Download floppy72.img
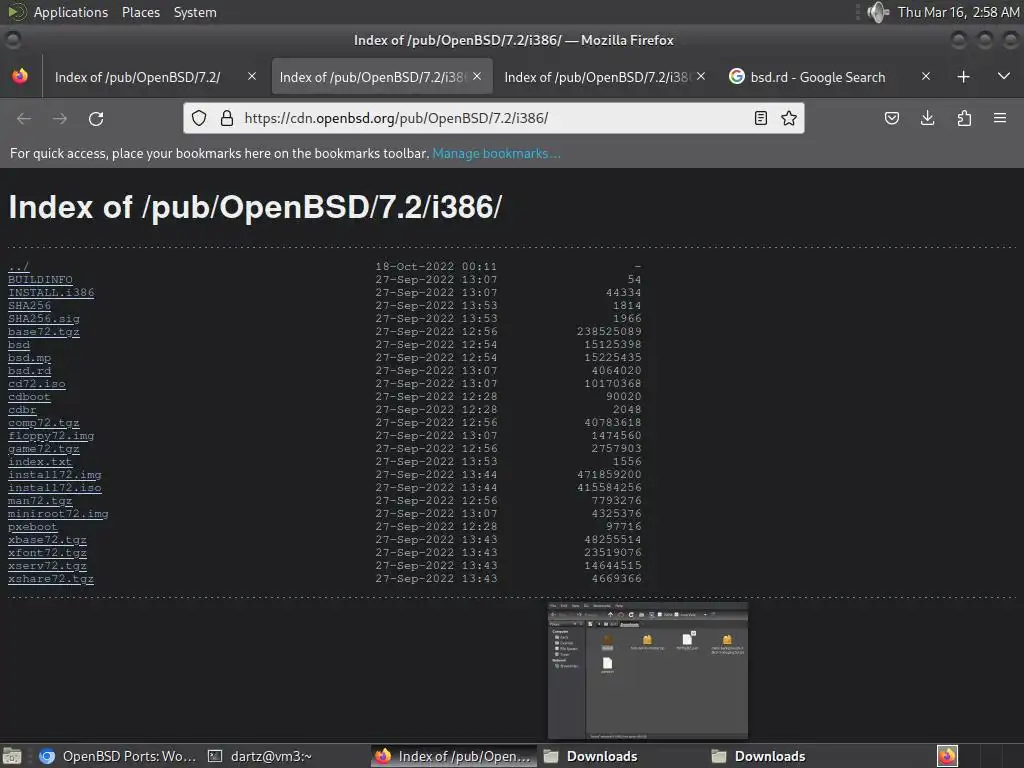Screen dimensions: 1024x768 click(x=51, y=436)
